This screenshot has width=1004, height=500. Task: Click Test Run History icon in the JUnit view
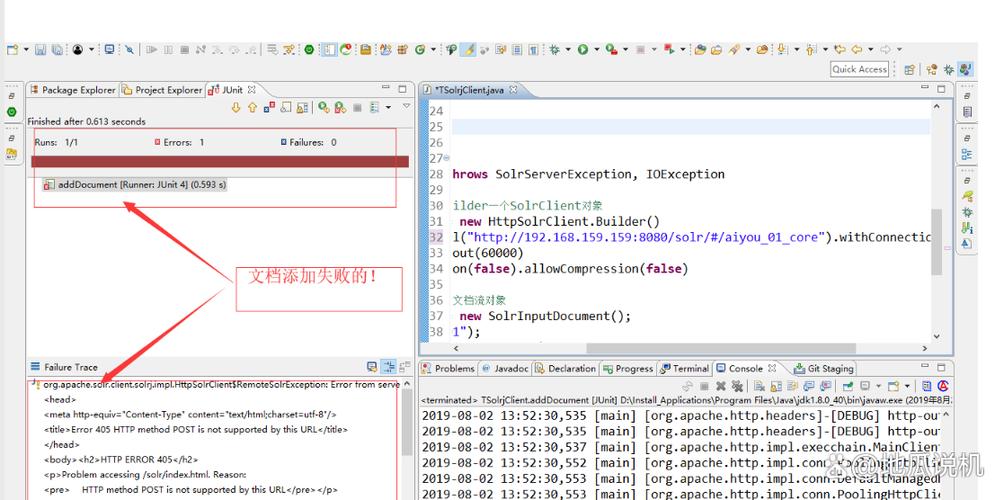click(x=374, y=108)
